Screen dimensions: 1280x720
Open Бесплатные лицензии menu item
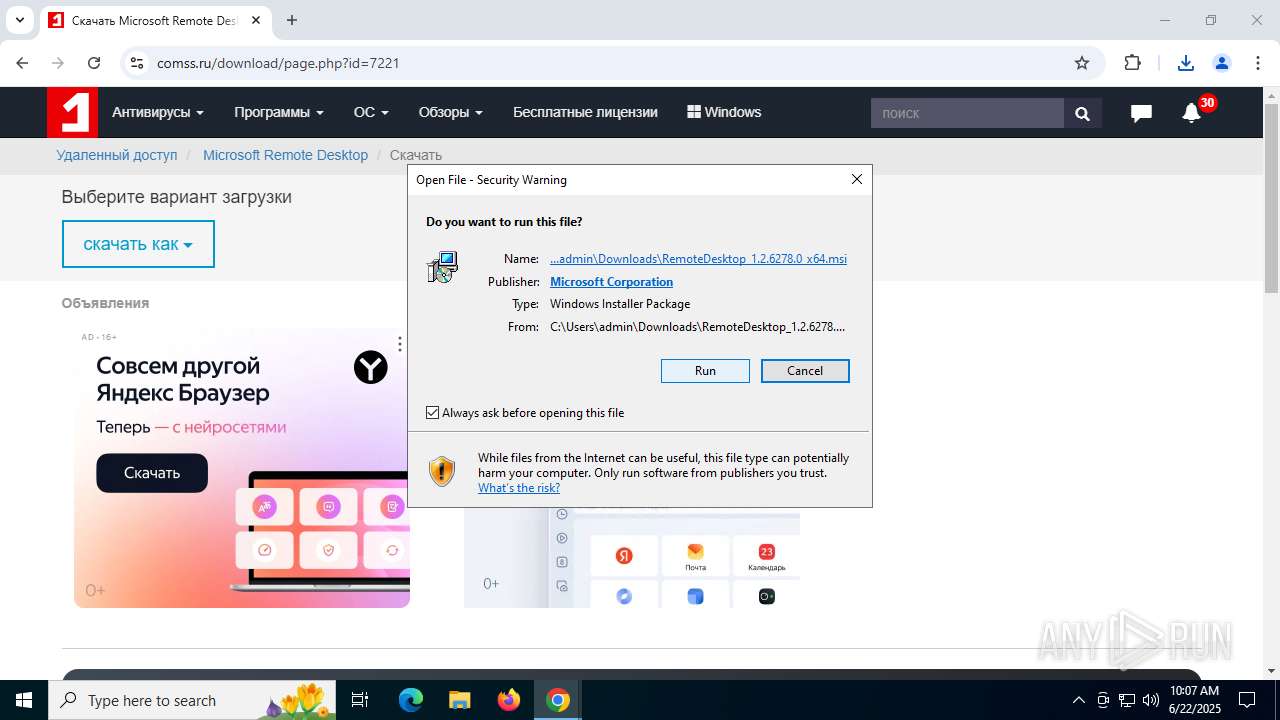tap(585, 112)
